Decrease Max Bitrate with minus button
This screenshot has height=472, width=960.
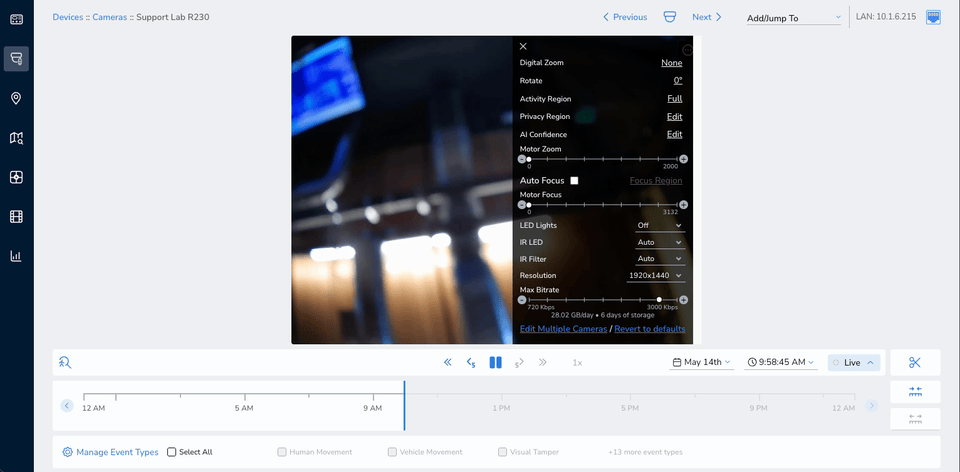click(522, 300)
